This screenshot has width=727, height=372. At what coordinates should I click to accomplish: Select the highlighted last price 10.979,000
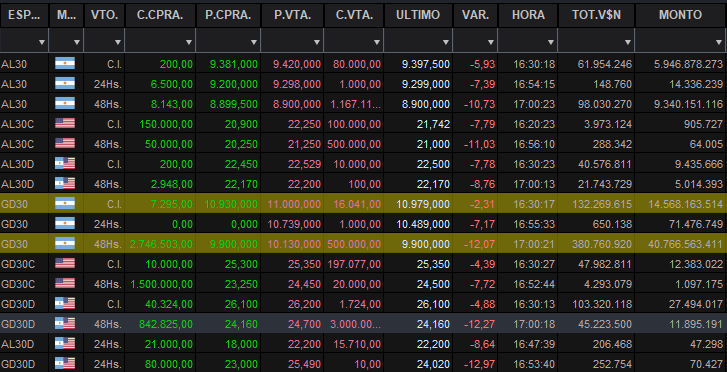coord(418,203)
